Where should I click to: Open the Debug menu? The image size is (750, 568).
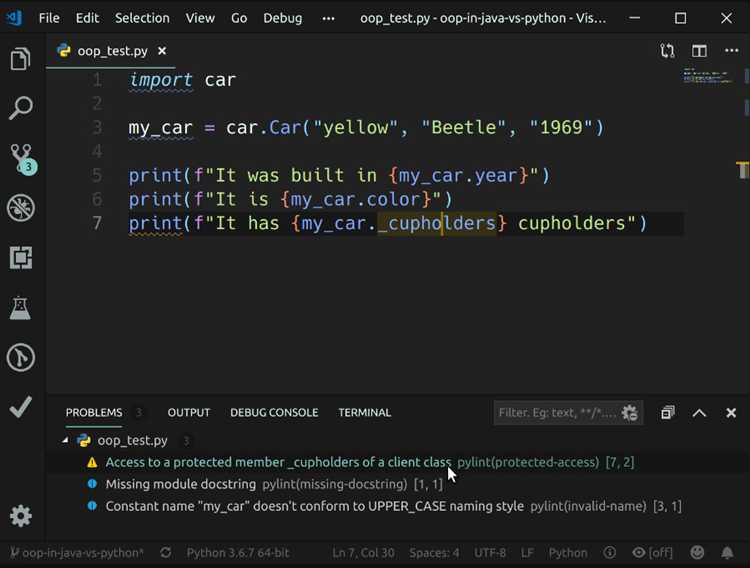[283, 18]
